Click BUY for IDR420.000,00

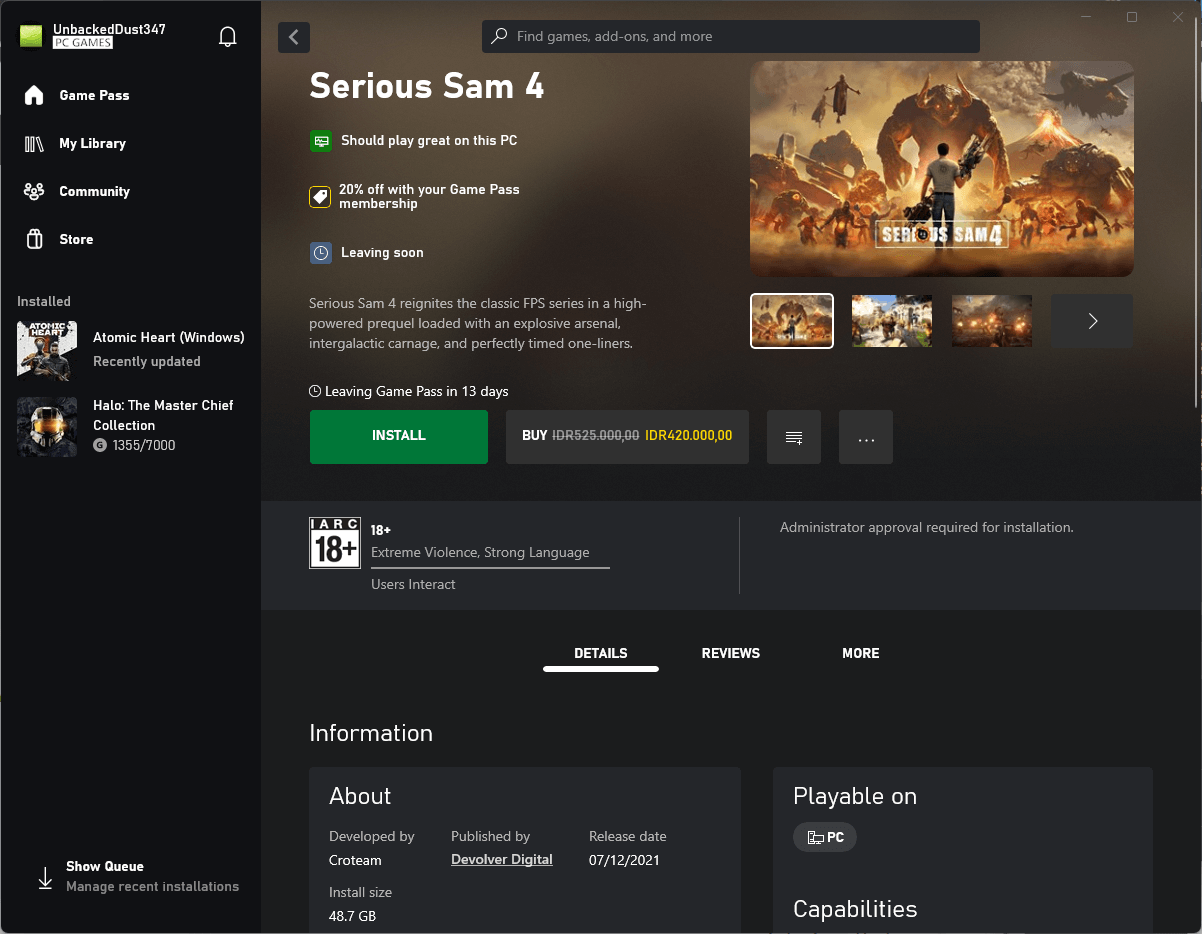pyautogui.click(x=627, y=437)
